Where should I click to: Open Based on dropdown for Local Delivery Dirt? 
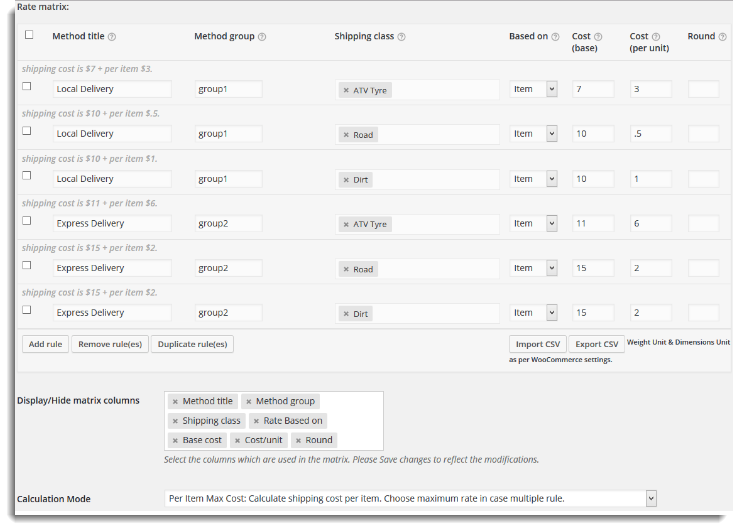(533, 179)
